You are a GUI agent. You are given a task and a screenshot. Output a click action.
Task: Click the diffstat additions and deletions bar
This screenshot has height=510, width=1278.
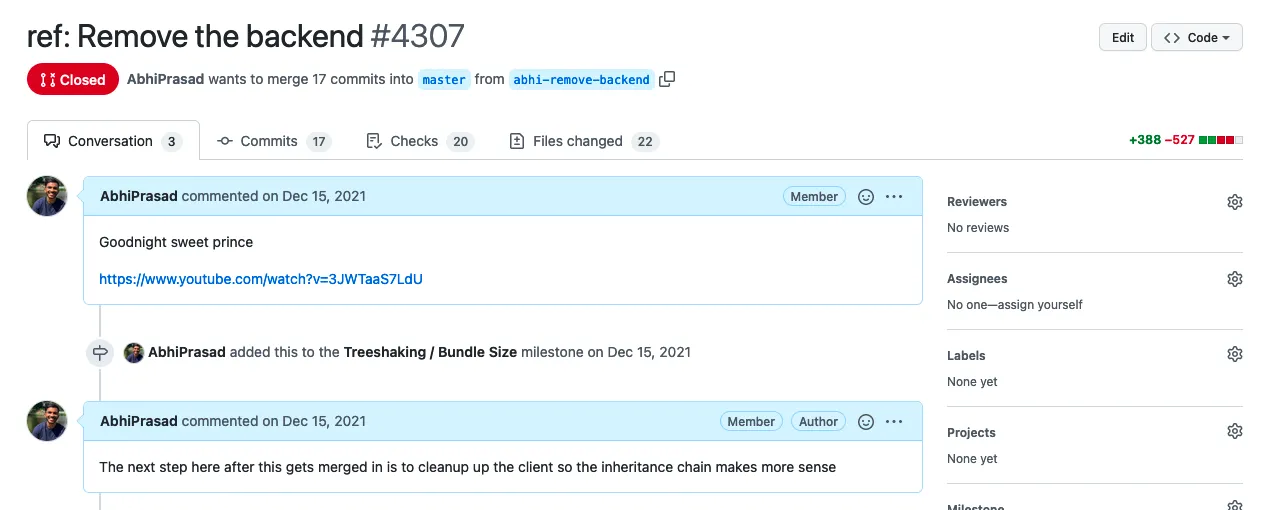(x=1220, y=140)
